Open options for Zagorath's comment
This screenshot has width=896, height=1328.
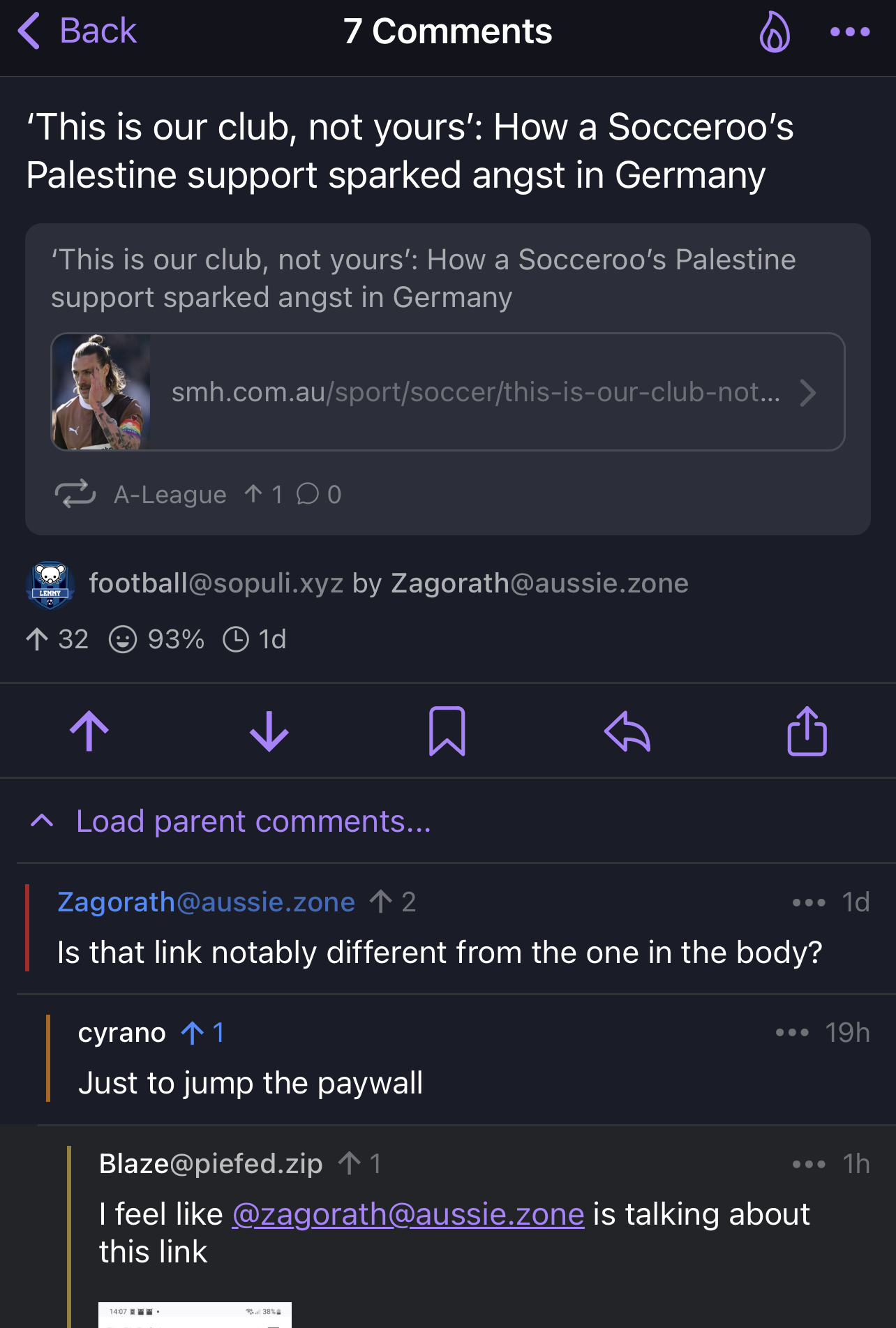pyautogui.click(x=808, y=902)
